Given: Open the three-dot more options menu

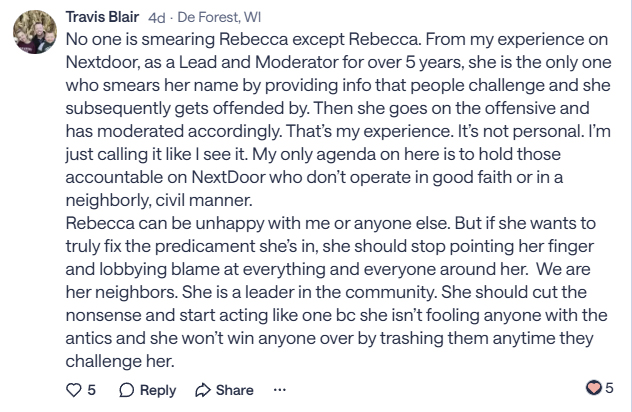Looking at the screenshot, I should (280, 390).
